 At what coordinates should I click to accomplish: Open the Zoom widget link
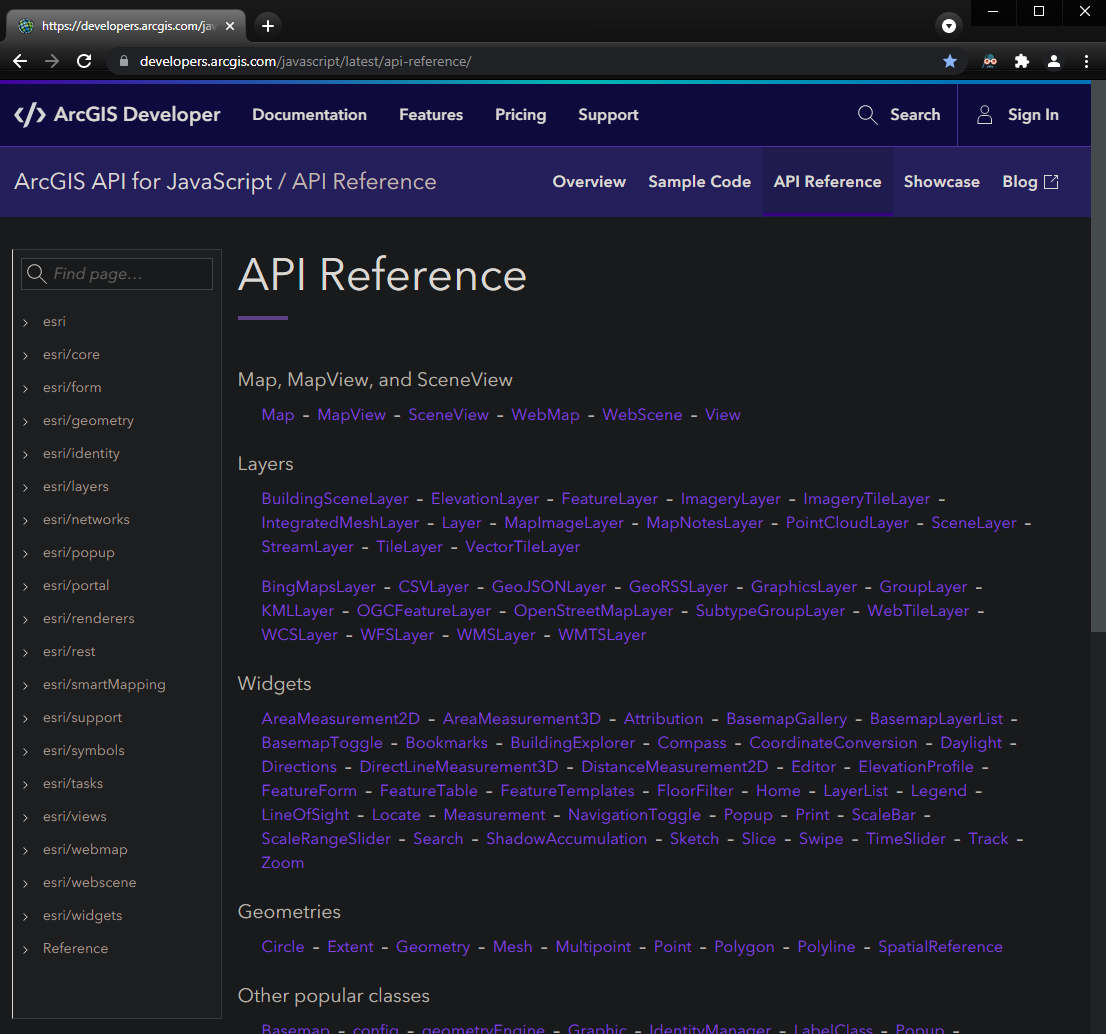point(283,863)
